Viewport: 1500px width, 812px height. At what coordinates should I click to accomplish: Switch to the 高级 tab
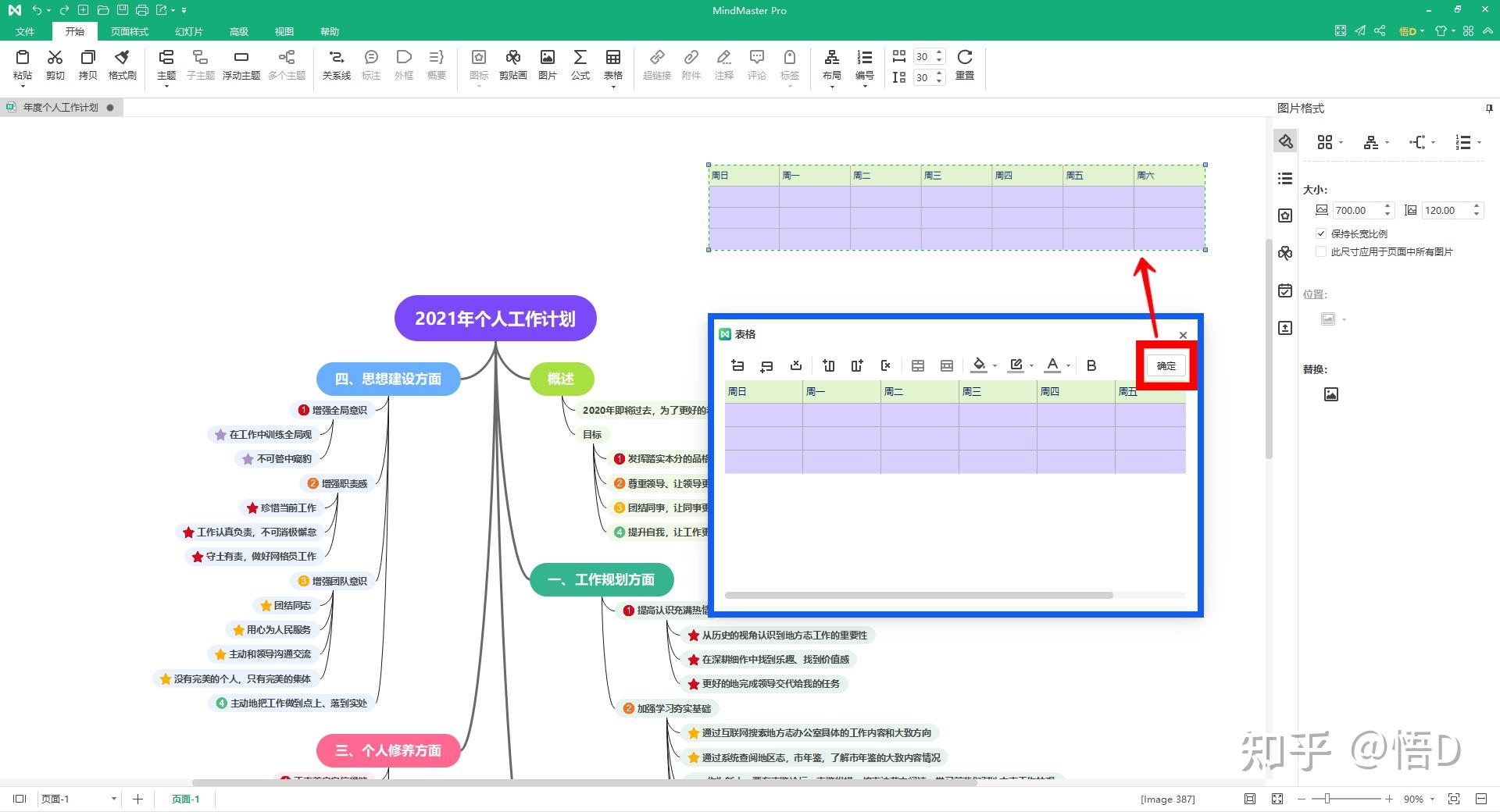[x=239, y=31]
